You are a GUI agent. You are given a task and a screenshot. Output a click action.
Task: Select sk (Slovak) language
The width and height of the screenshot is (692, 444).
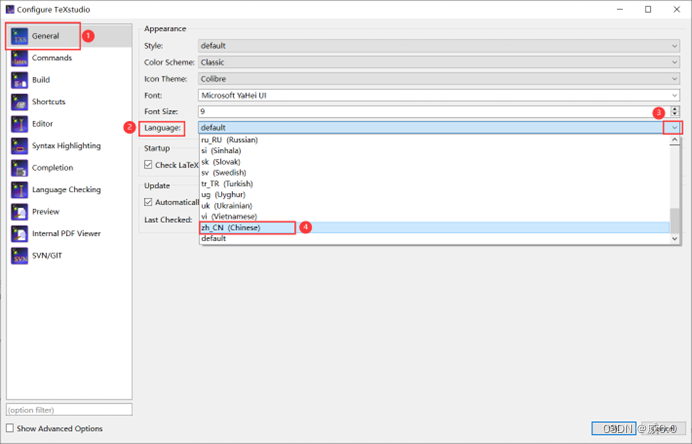coord(434,162)
